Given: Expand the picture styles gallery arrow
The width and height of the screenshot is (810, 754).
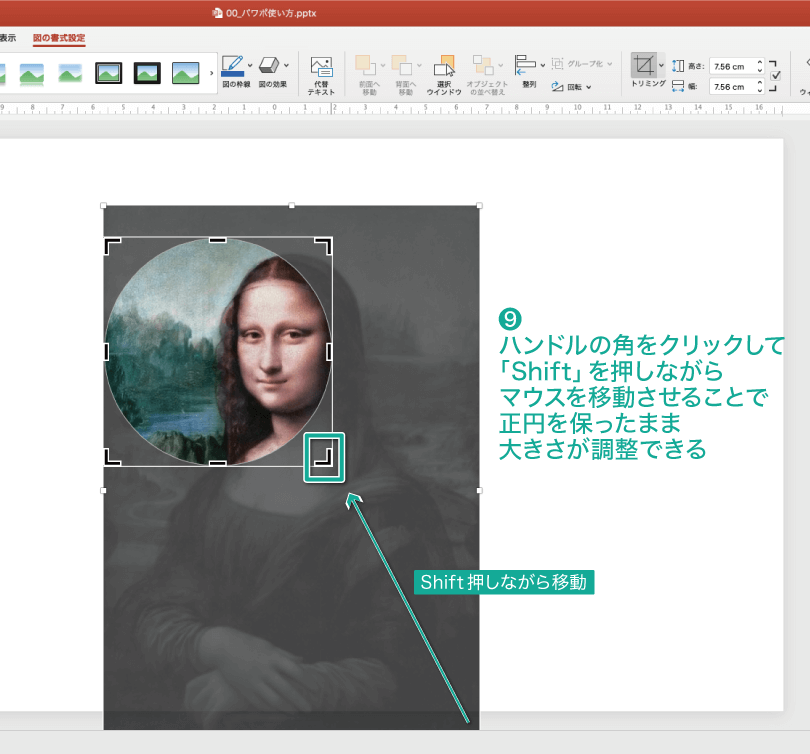Looking at the screenshot, I should pos(211,73).
